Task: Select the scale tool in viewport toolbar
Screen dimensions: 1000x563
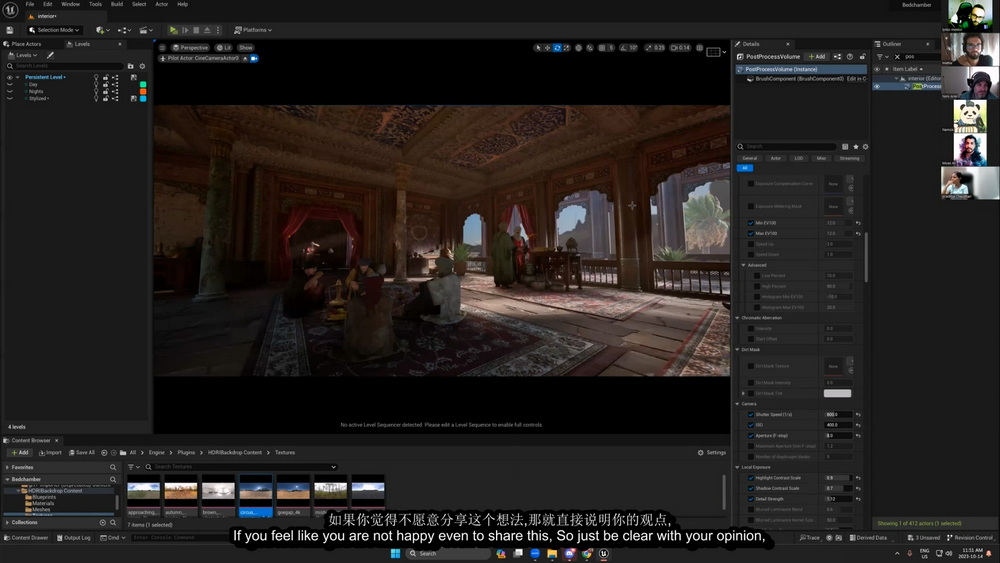Action: tap(566, 48)
